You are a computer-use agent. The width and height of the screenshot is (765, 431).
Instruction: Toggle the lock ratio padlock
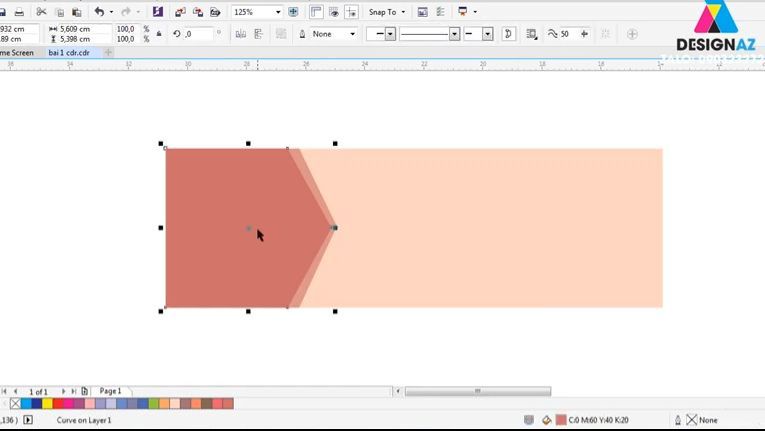tap(159, 34)
